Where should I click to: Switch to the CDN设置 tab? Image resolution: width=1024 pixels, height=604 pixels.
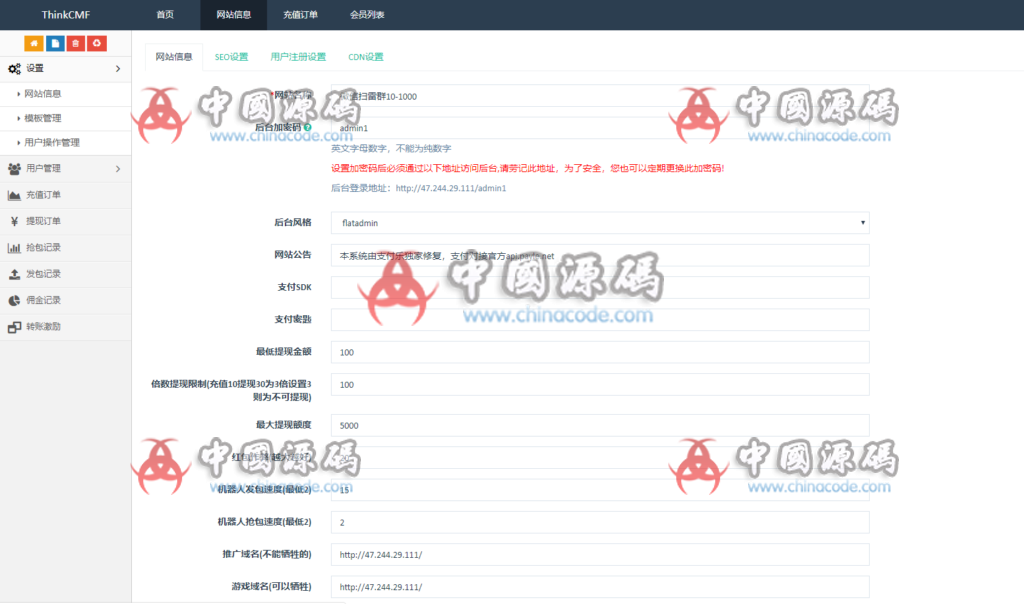366,57
